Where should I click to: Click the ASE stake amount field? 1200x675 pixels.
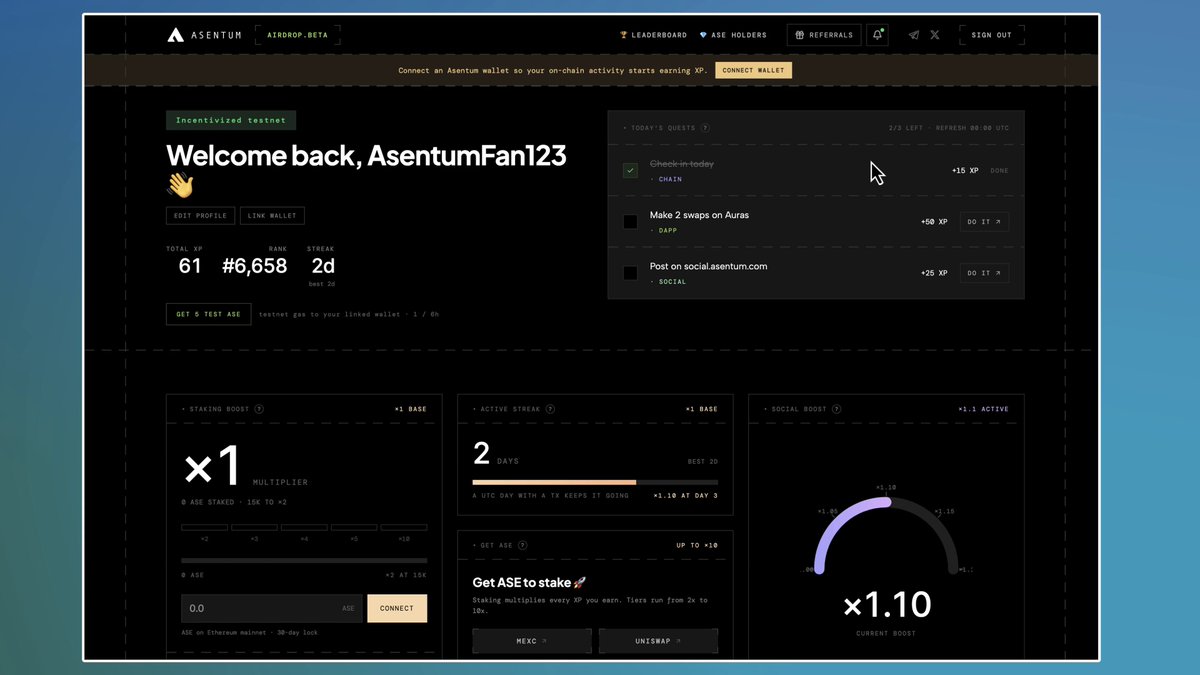click(x=271, y=608)
